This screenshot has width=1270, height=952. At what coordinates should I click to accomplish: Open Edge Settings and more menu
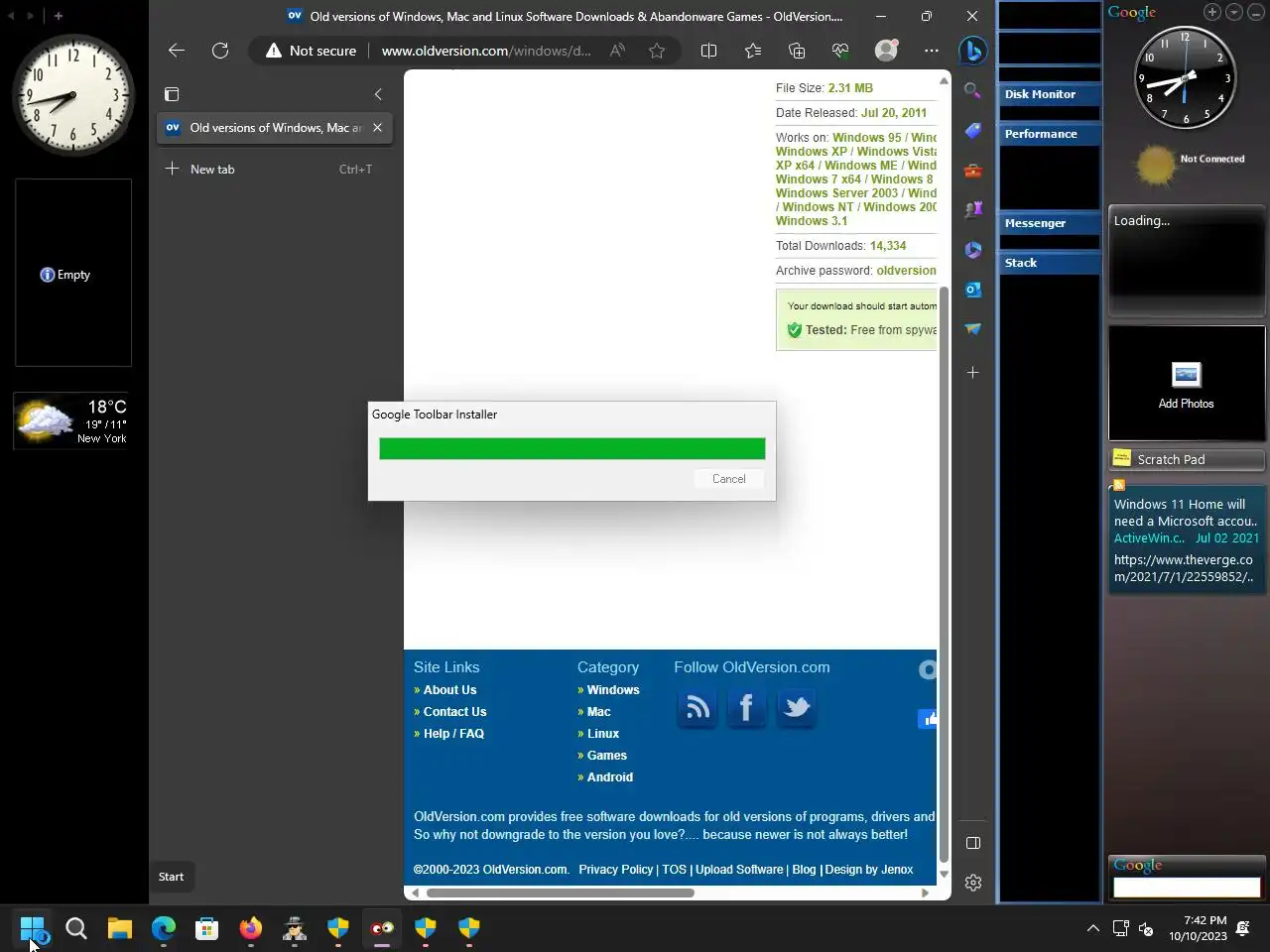pyautogui.click(x=931, y=51)
